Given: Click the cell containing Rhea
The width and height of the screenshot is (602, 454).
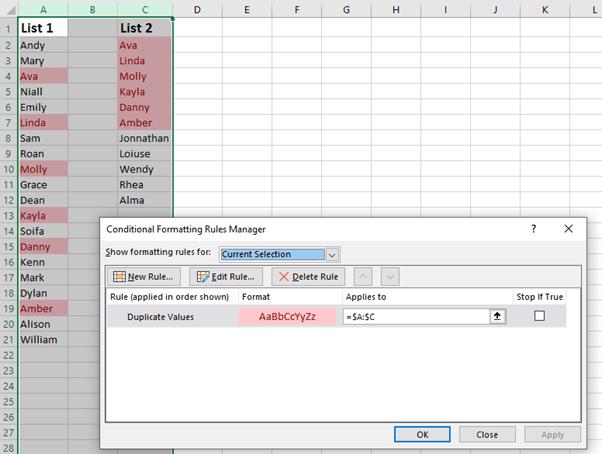Looking at the screenshot, I should click(x=145, y=185).
